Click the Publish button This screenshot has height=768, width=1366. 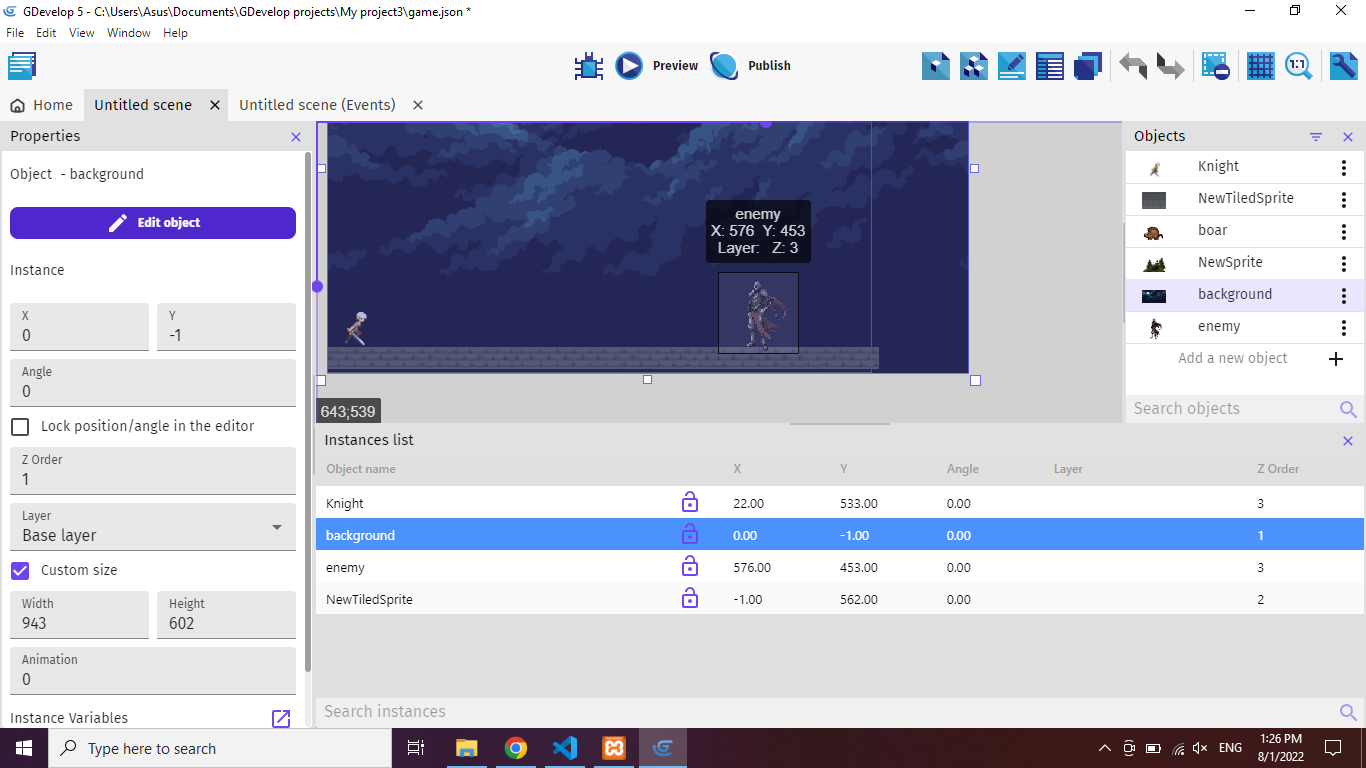pyautogui.click(x=751, y=66)
